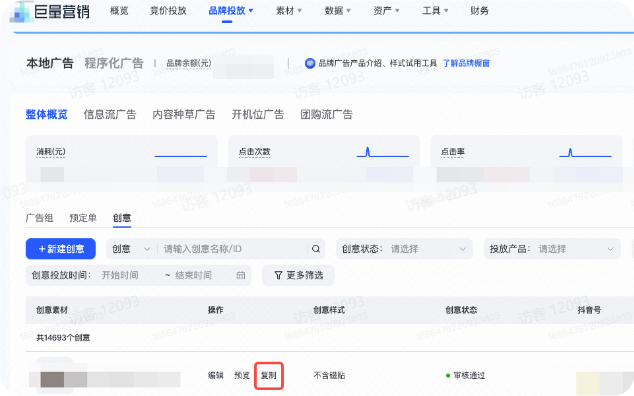Image resolution: width=634 pixels, height=396 pixels.
Task: Click the 更多筛选 button
Action: pyautogui.click(x=298, y=275)
